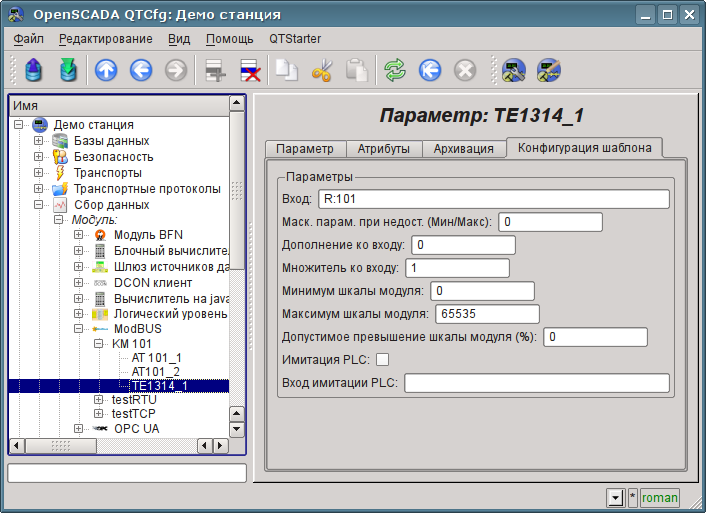Screen dimensions: 706x513
Task: Click the delete item toolbar icon
Action: (249, 70)
